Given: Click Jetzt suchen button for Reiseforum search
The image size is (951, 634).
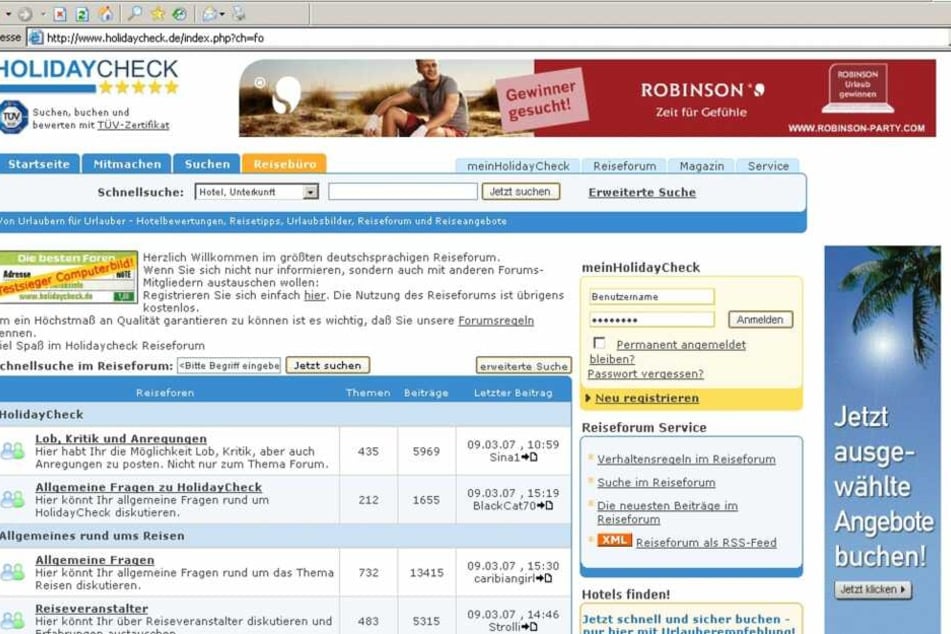Looking at the screenshot, I should click(328, 365).
